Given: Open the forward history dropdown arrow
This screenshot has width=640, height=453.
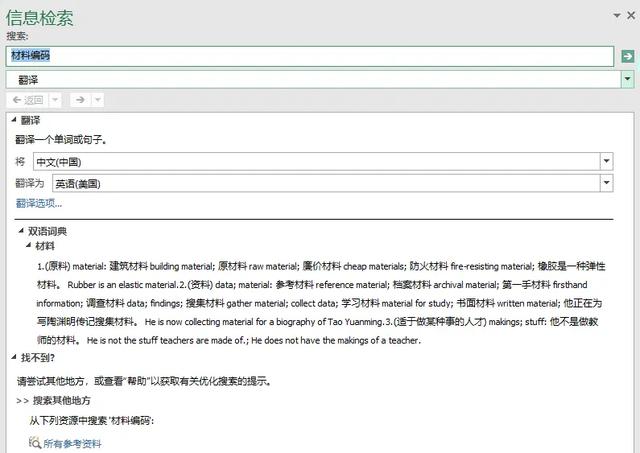Looking at the screenshot, I should pos(98,100).
